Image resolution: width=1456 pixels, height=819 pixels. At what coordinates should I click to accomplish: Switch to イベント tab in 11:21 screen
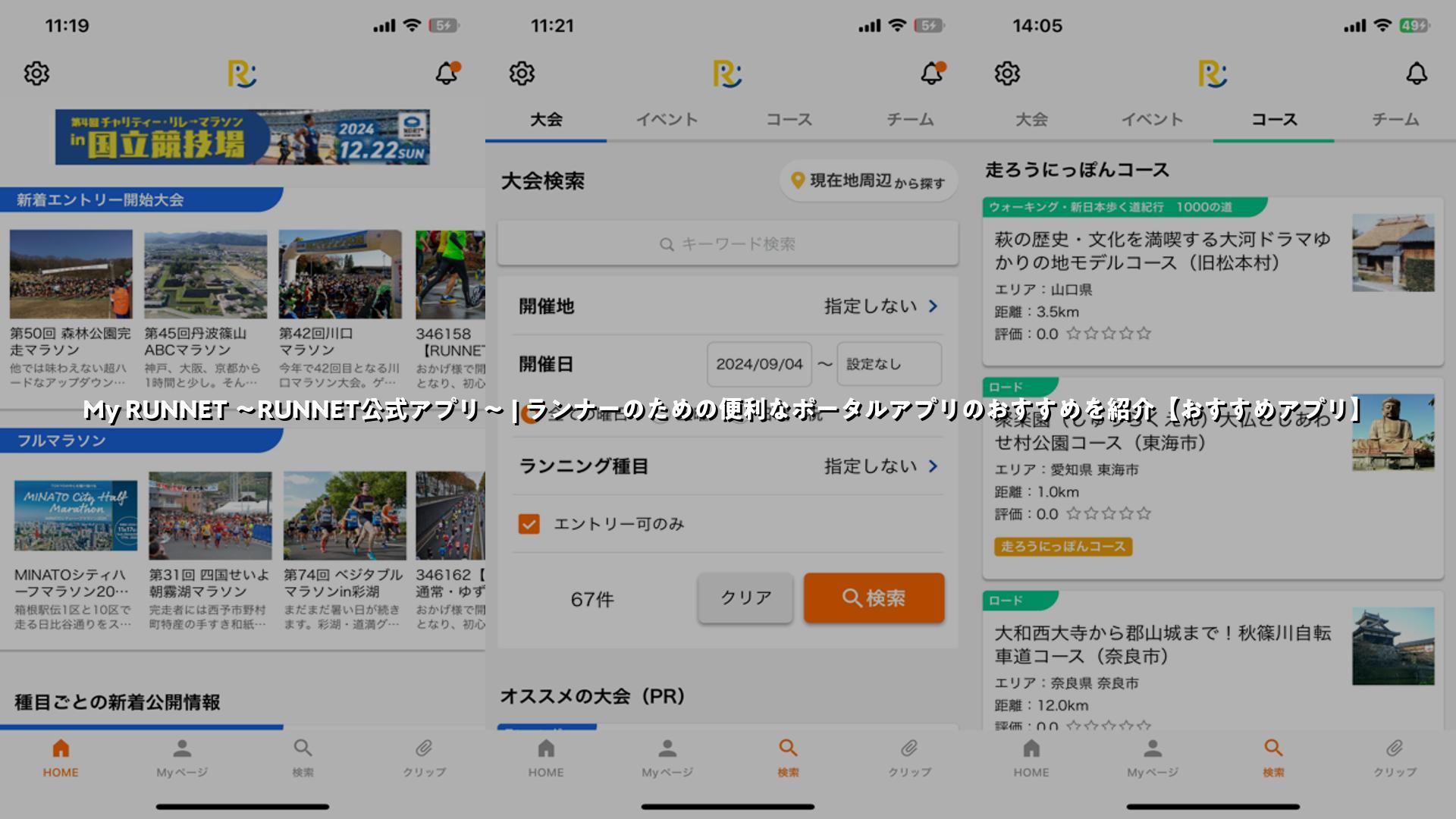pos(667,120)
